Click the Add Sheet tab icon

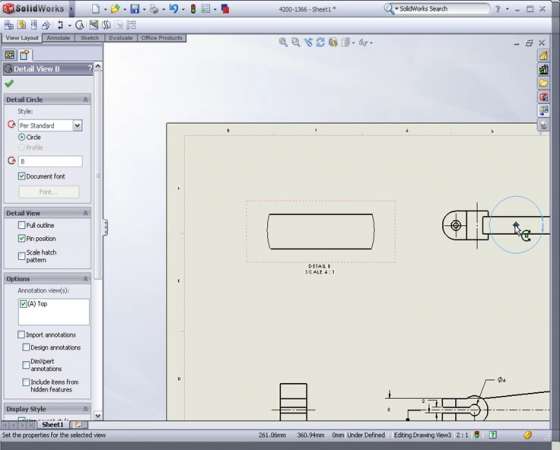coord(77,424)
